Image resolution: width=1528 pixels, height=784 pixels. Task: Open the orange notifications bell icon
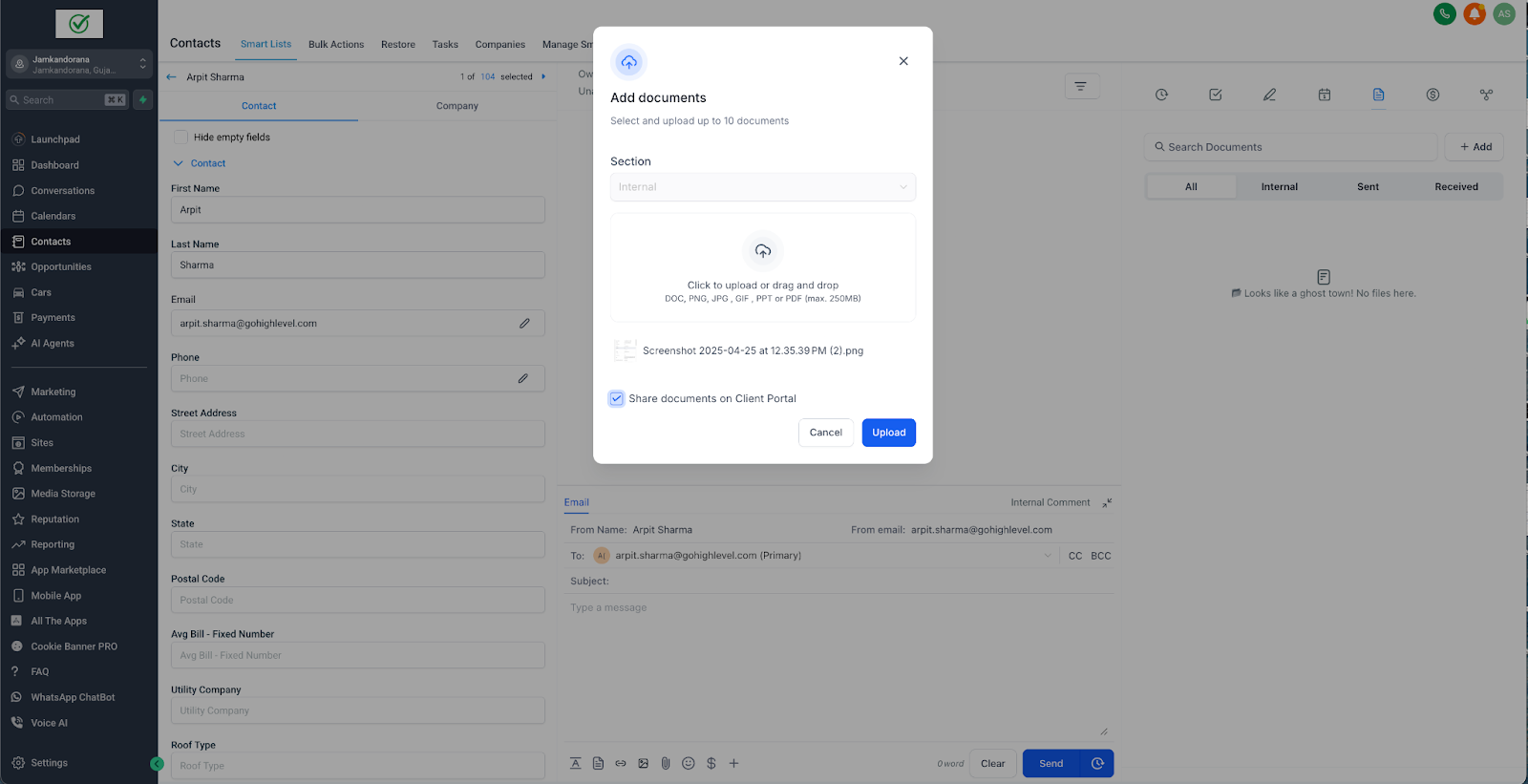pos(1475,13)
